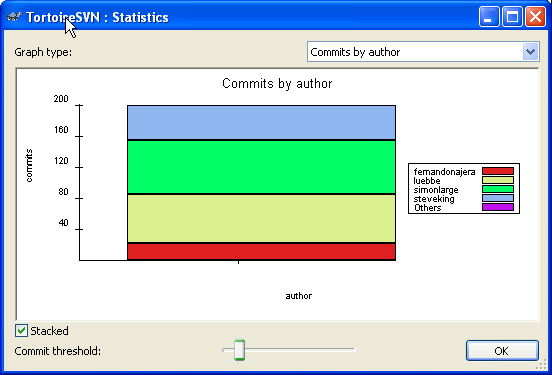Click the red fernandonajera legend swatch
The width and height of the screenshot is (552, 375).
tap(498, 171)
